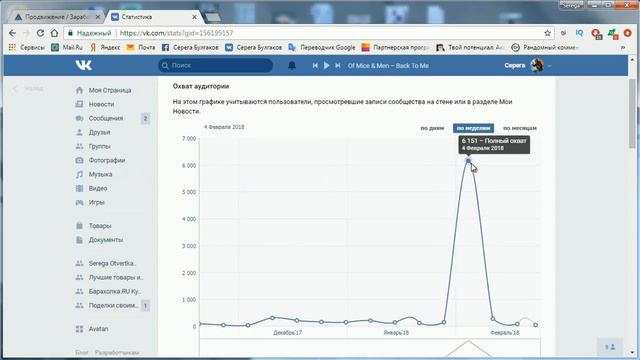Click the Назад back link
Image resolution: width=640 pixels, height=360 pixels.
29,88
